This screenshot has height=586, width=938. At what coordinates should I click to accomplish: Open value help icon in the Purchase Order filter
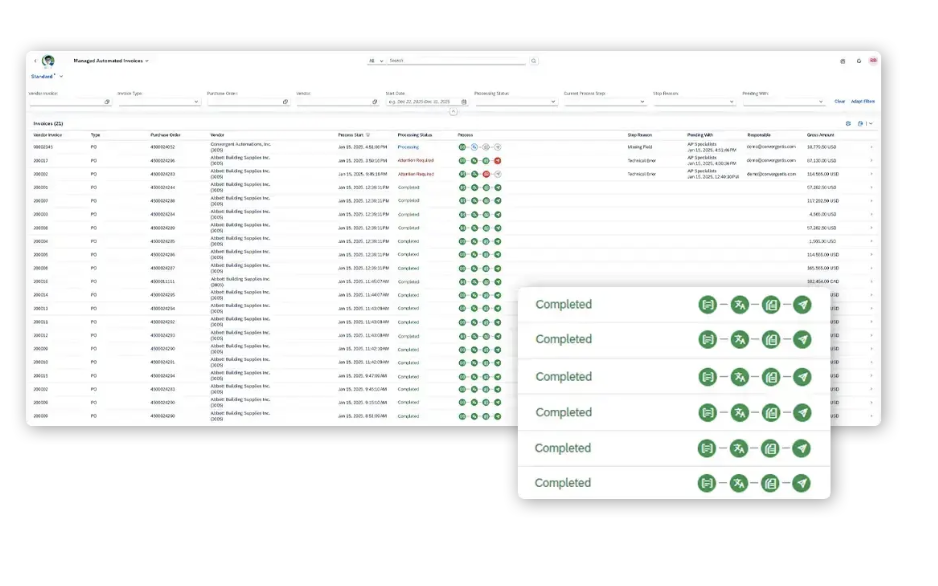285,102
